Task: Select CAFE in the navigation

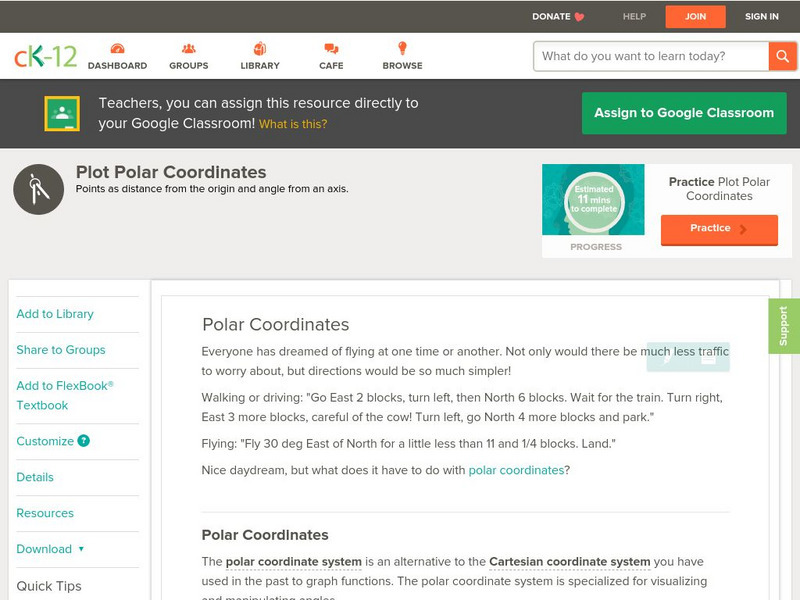Action: pyautogui.click(x=331, y=66)
